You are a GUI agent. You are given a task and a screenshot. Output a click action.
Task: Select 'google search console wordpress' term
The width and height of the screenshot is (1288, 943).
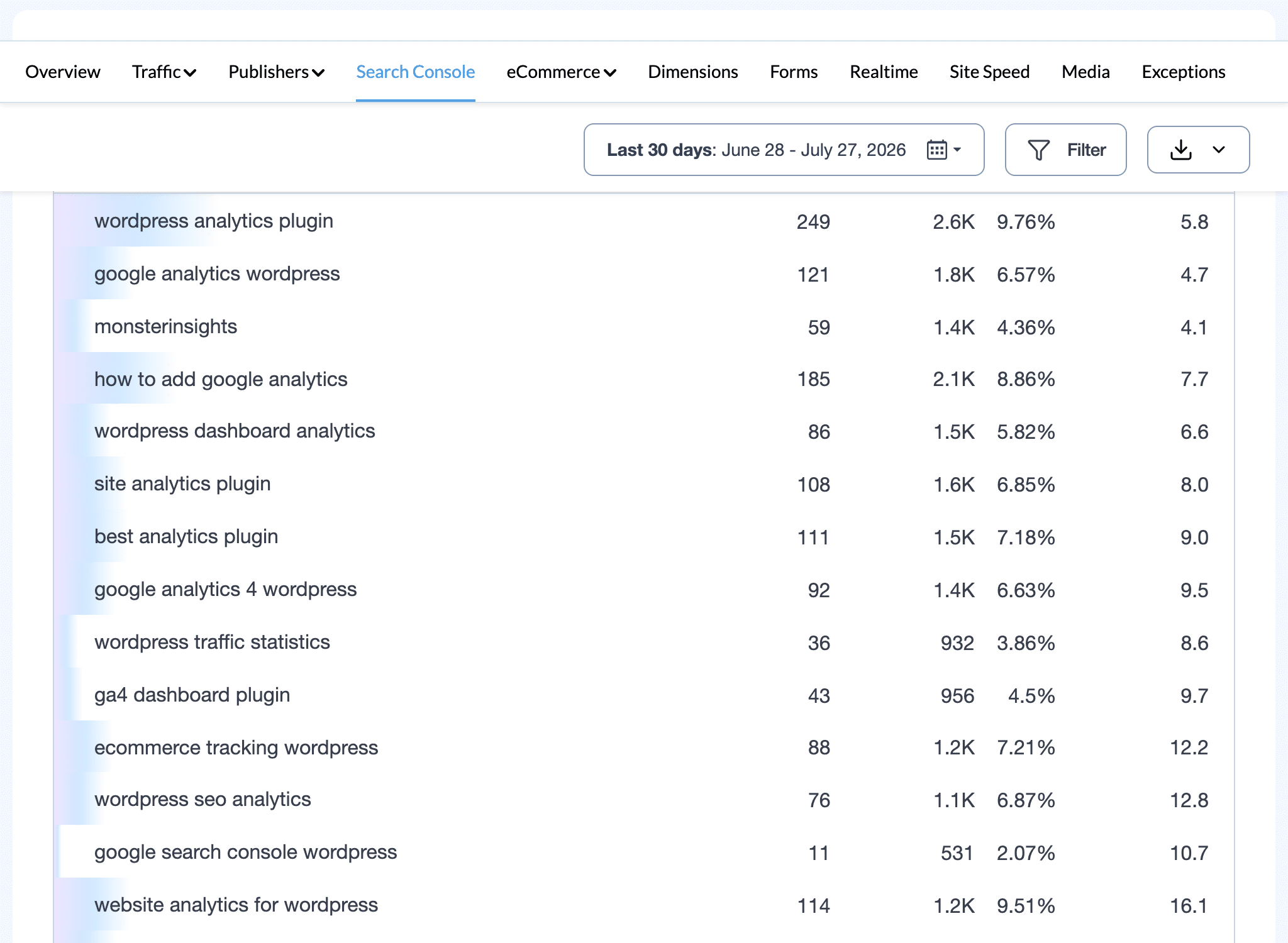coord(245,852)
